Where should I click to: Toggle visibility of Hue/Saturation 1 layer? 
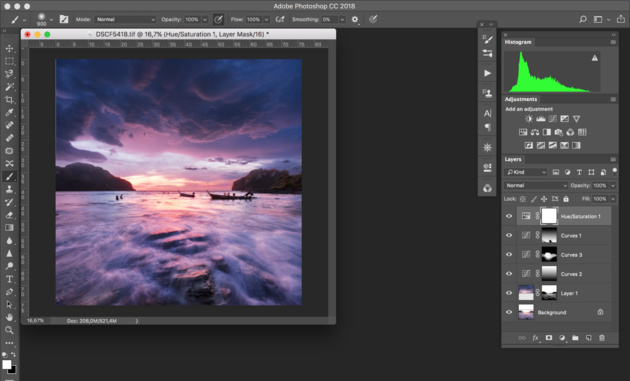coord(509,216)
